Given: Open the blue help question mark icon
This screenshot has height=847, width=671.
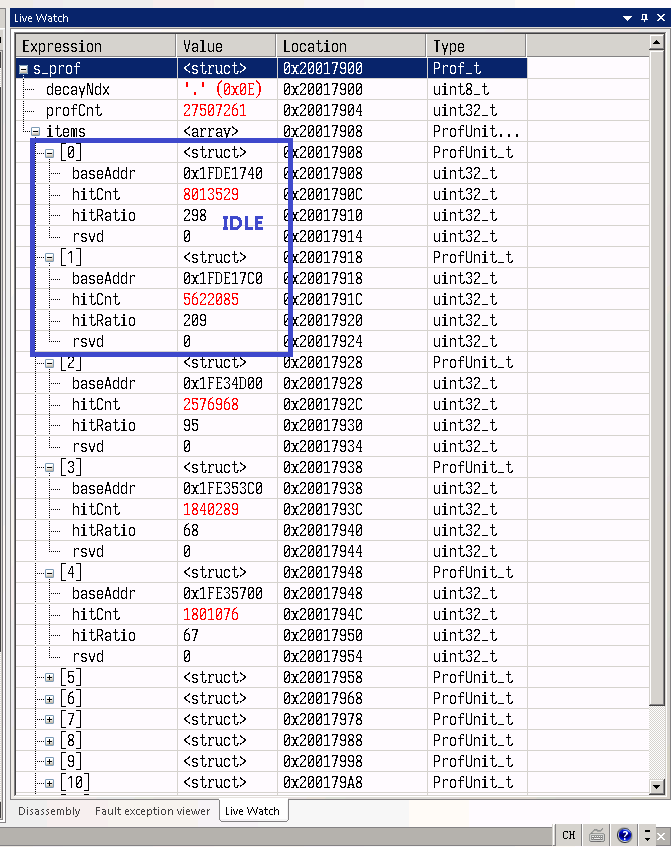Looking at the screenshot, I should (x=625, y=835).
